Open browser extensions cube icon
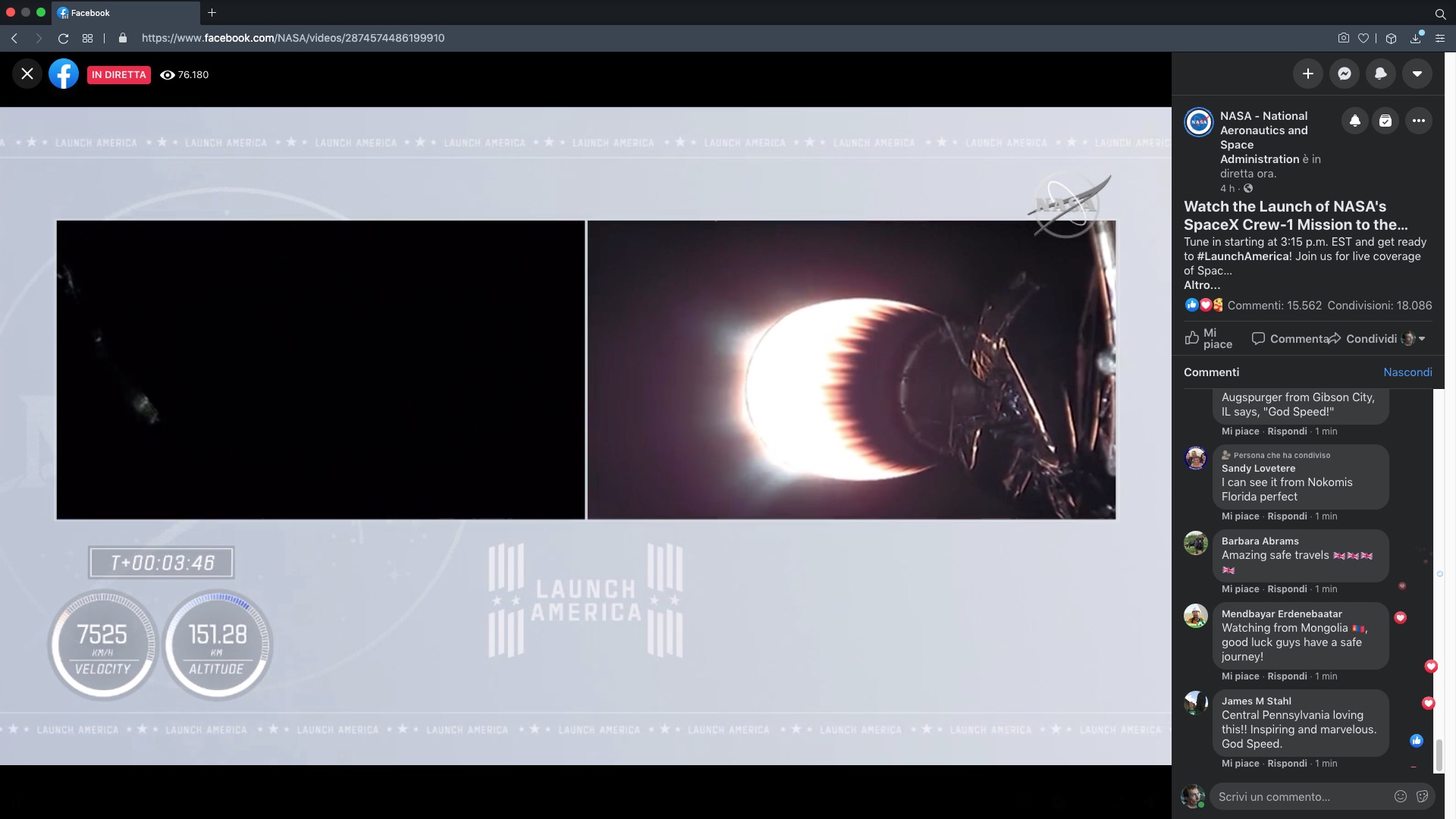This screenshot has height=819, width=1456. (x=1391, y=38)
